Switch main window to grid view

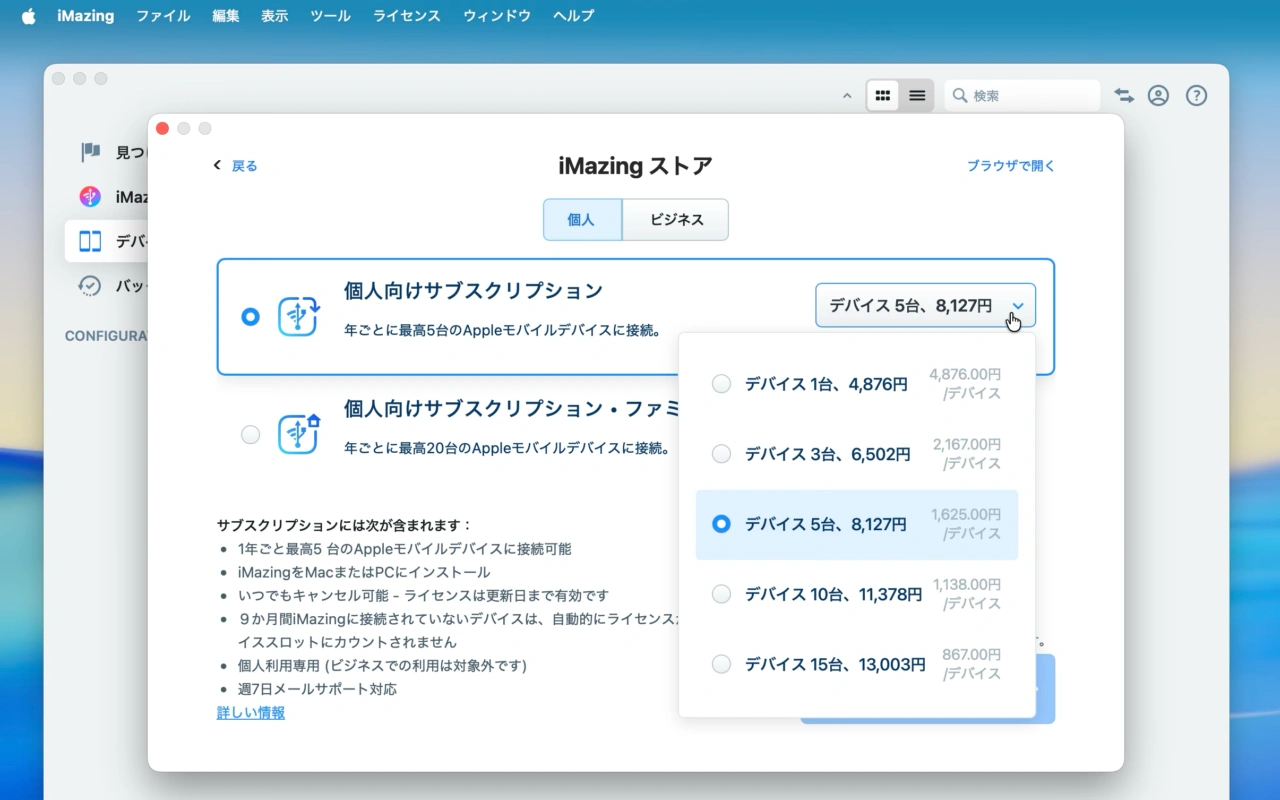tap(882, 96)
